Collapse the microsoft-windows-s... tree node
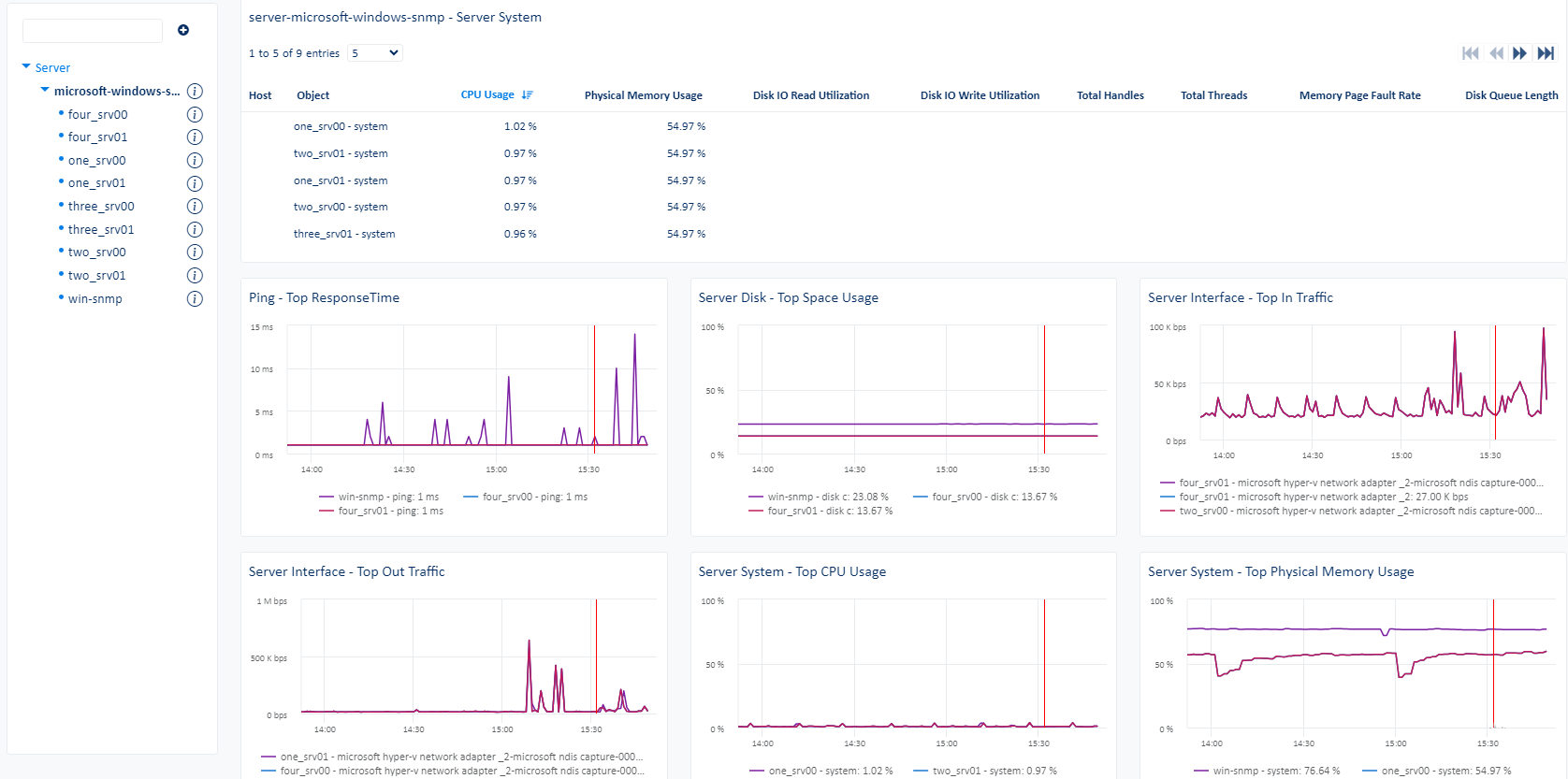 tap(45, 91)
